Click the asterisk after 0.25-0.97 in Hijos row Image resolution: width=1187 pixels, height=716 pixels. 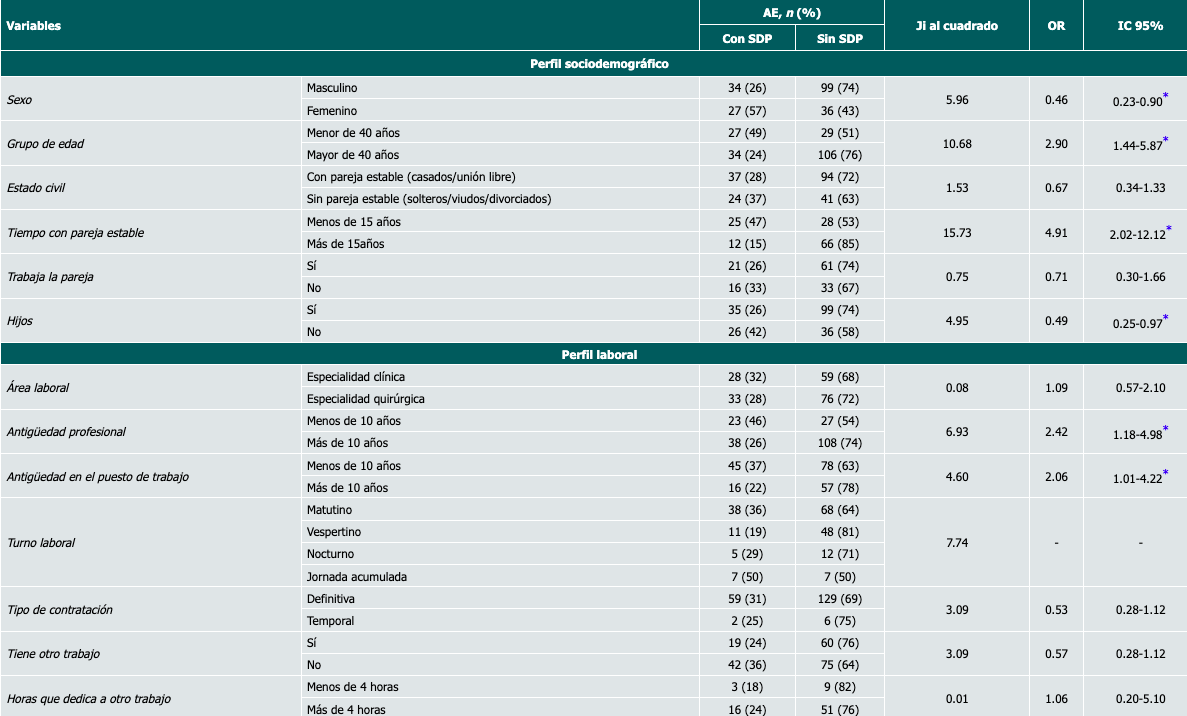pyautogui.click(x=1166, y=317)
